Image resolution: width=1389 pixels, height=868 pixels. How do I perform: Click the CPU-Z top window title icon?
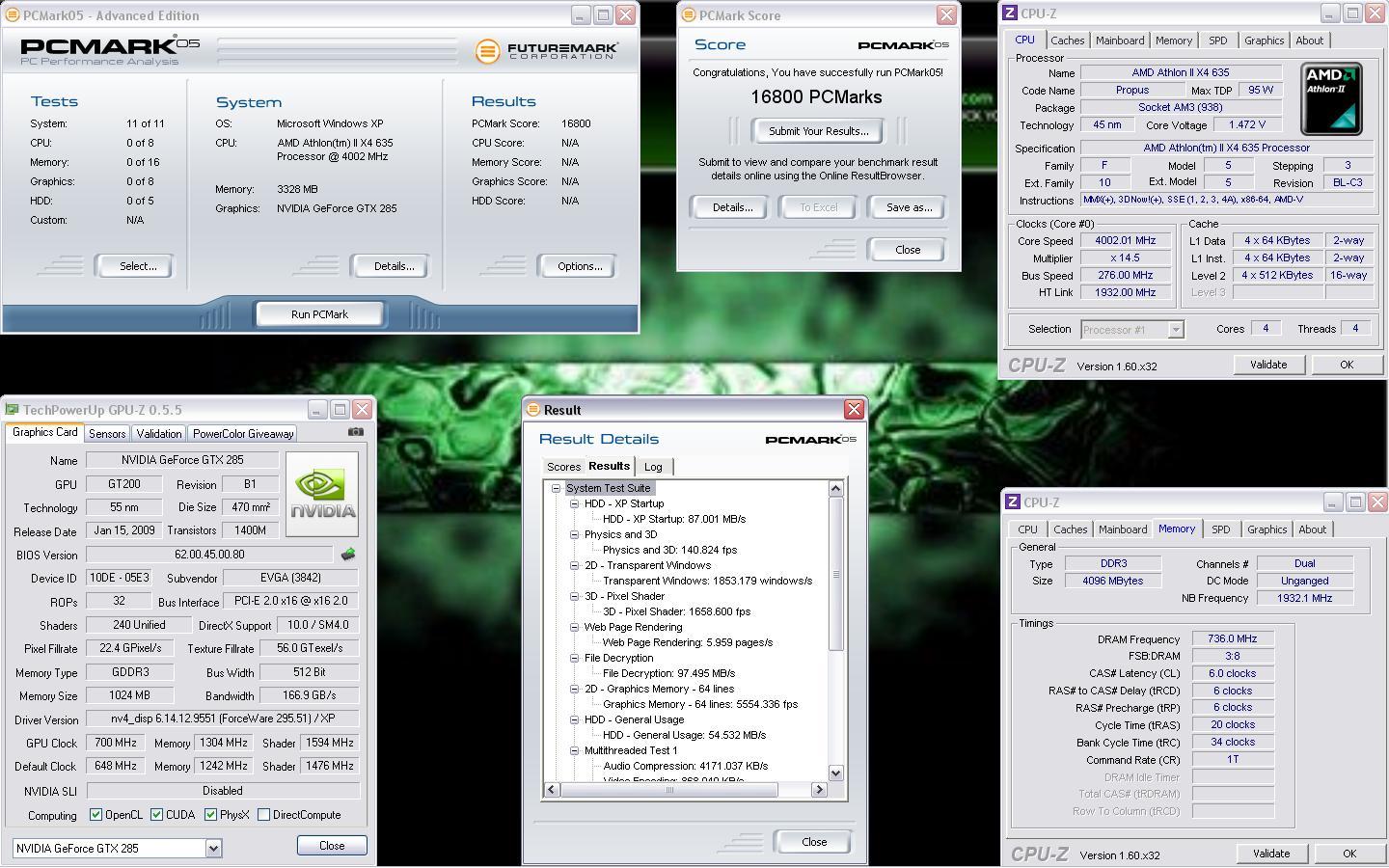click(1010, 14)
